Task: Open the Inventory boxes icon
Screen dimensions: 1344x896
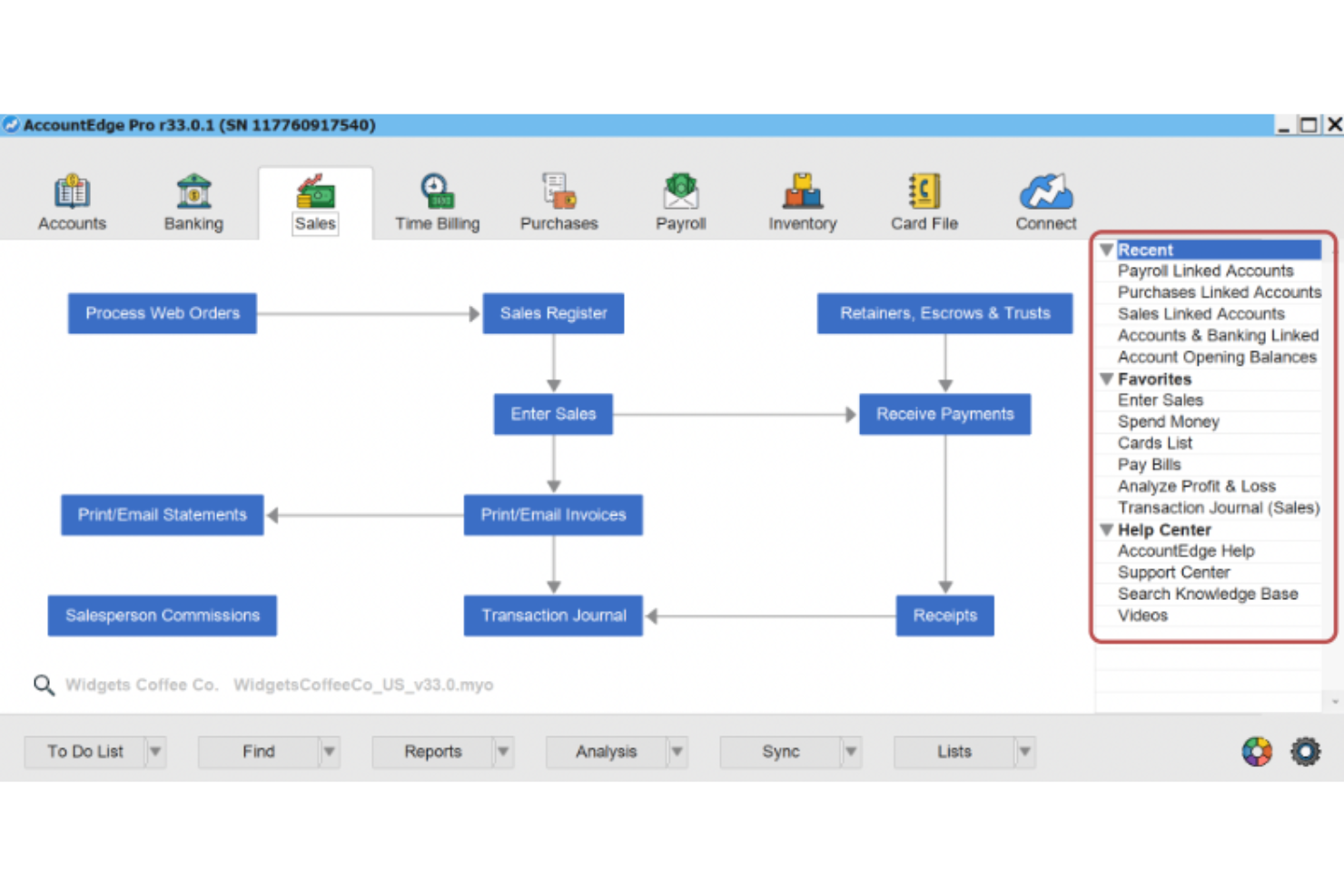Action: pos(802,192)
